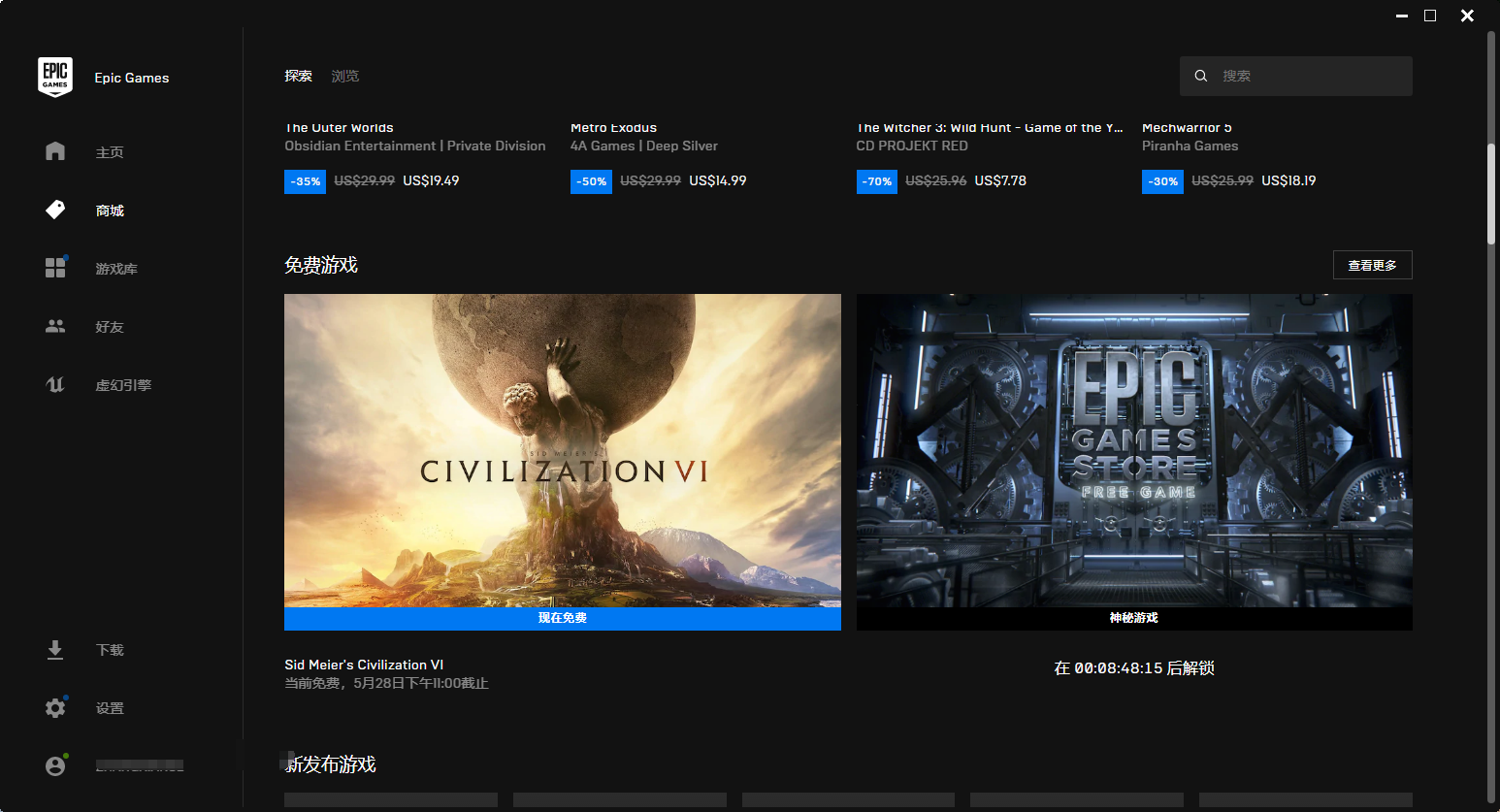The image size is (1500, 812).
Task: Open The Outer Worlds title
Action: click(x=339, y=128)
